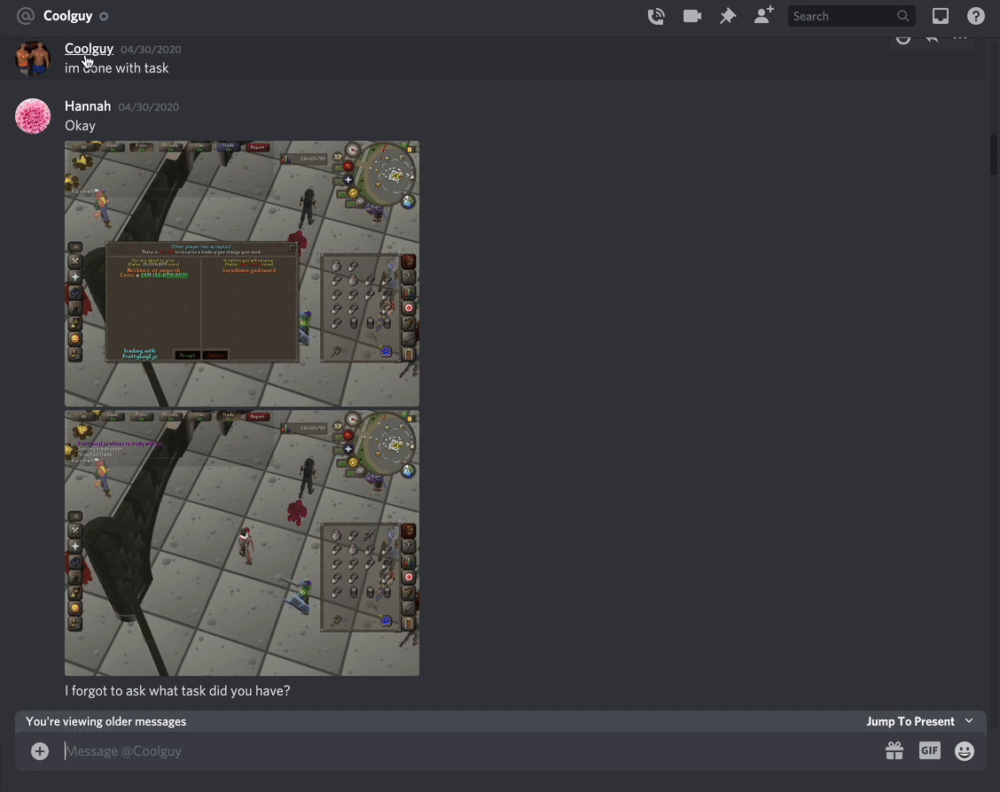Click the Coolguy username link in chat
This screenshot has width=1000, height=792.
pyautogui.click(x=89, y=48)
